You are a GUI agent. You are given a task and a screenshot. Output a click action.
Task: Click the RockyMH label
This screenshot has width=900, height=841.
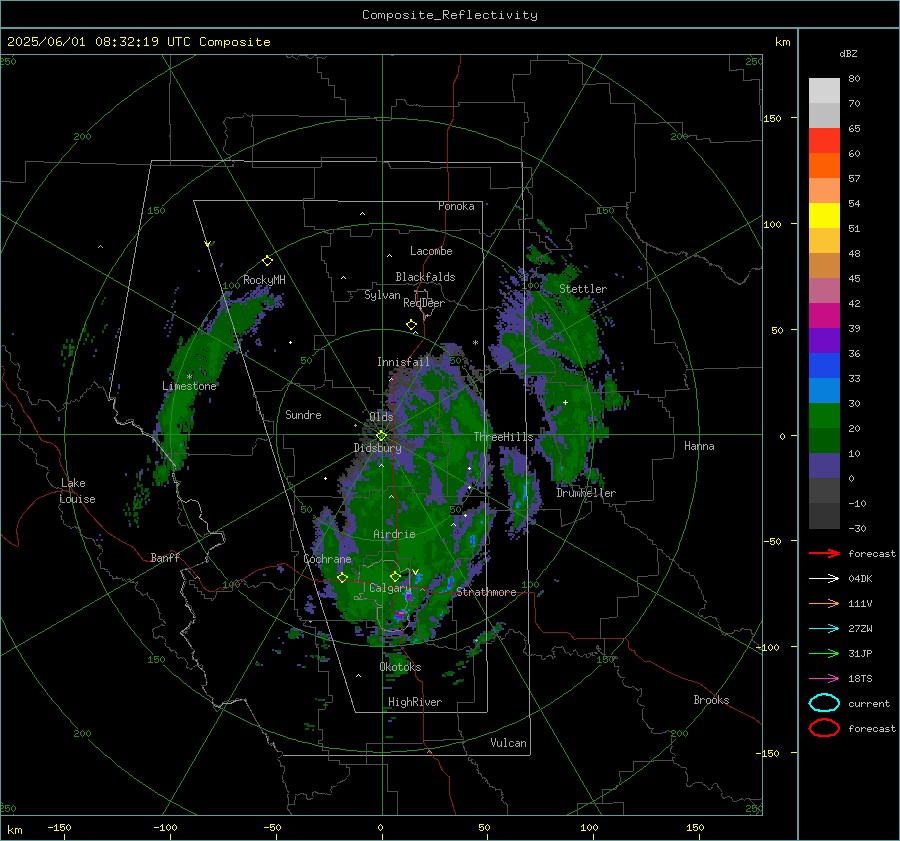(x=264, y=280)
